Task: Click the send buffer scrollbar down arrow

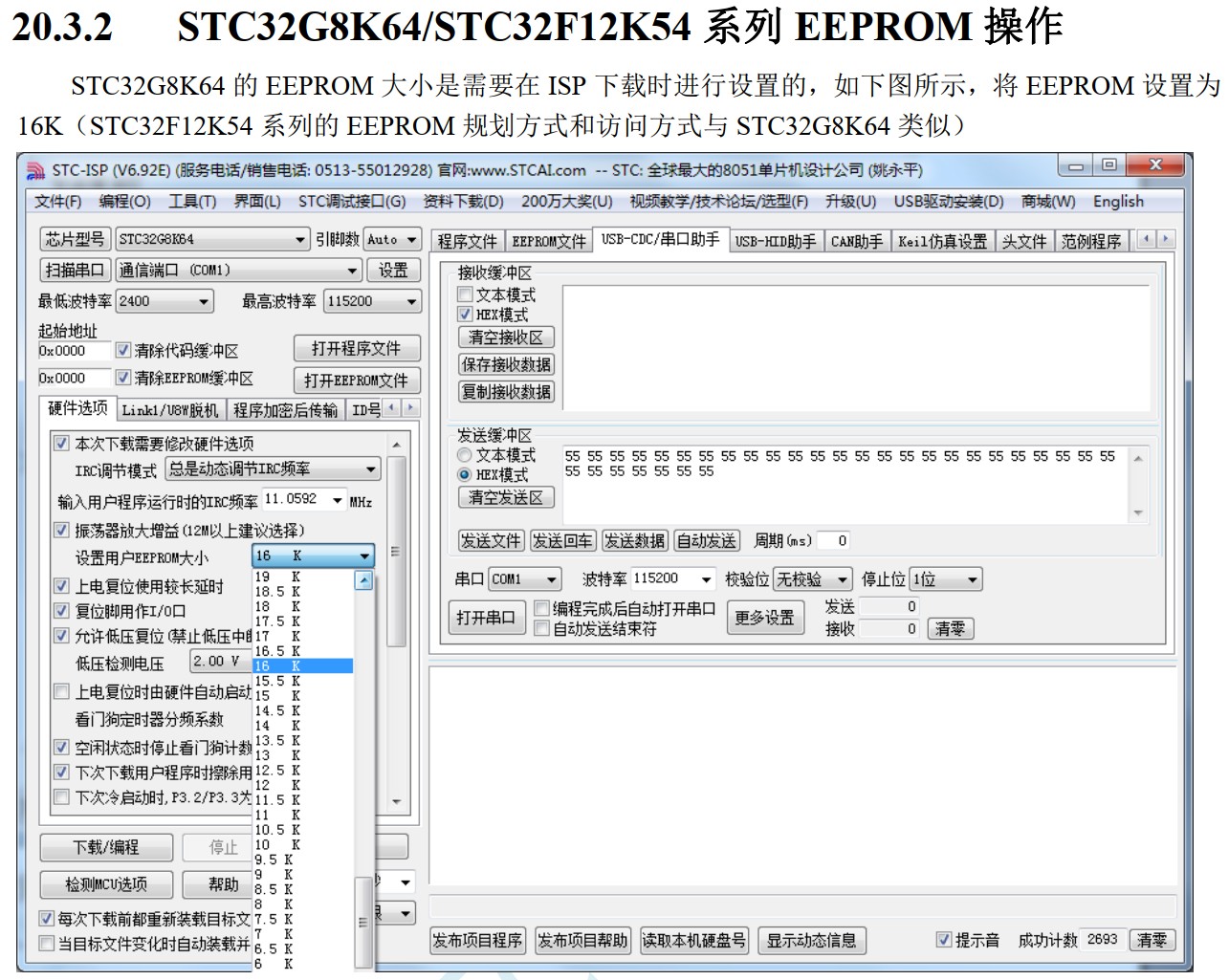Action: pos(1138,512)
